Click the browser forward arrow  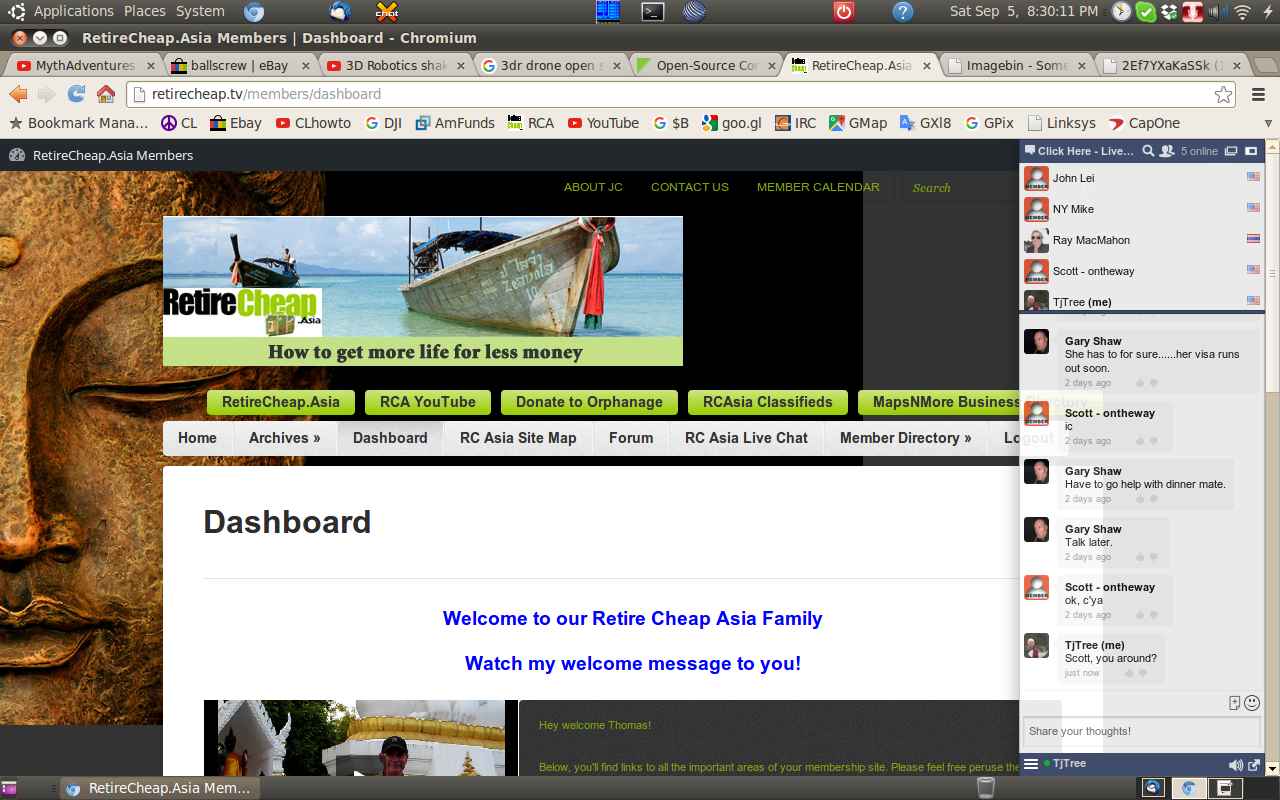pyautogui.click(x=46, y=94)
